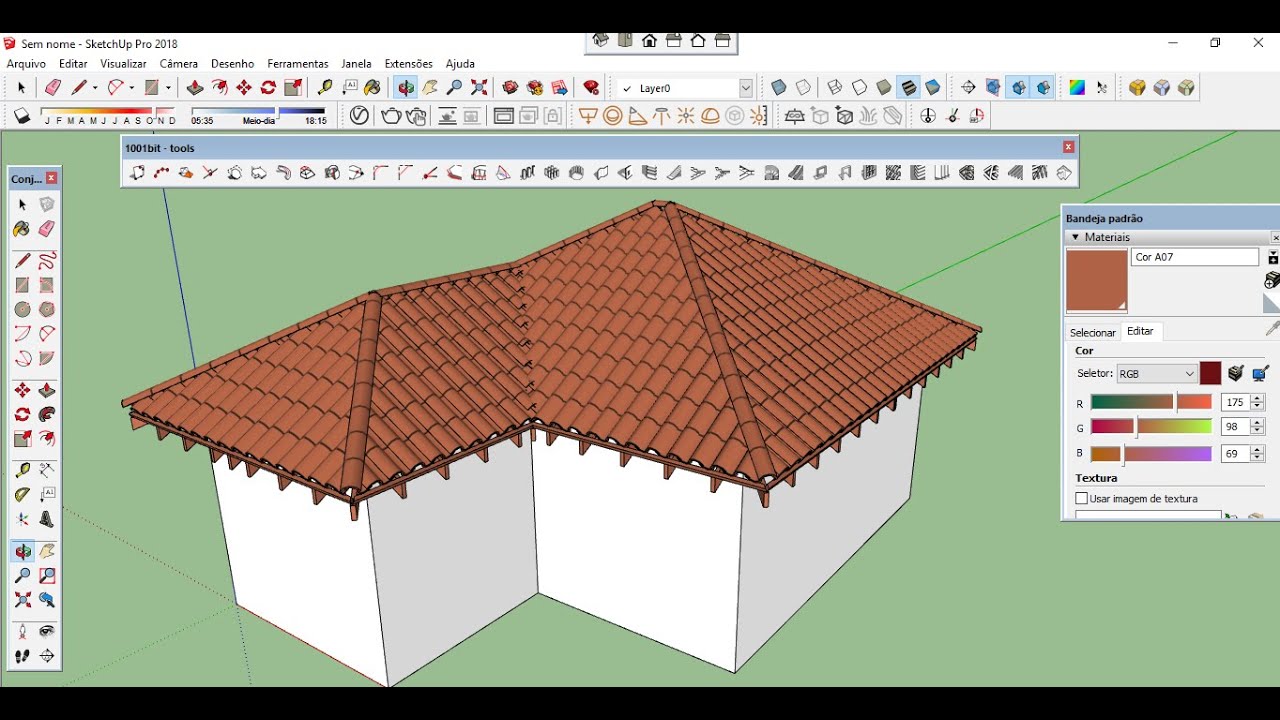Image resolution: width=1280 pixels, height=720 pixels.
Task: Open the Seletor RGB combo box
Action: click(1156, 374)
